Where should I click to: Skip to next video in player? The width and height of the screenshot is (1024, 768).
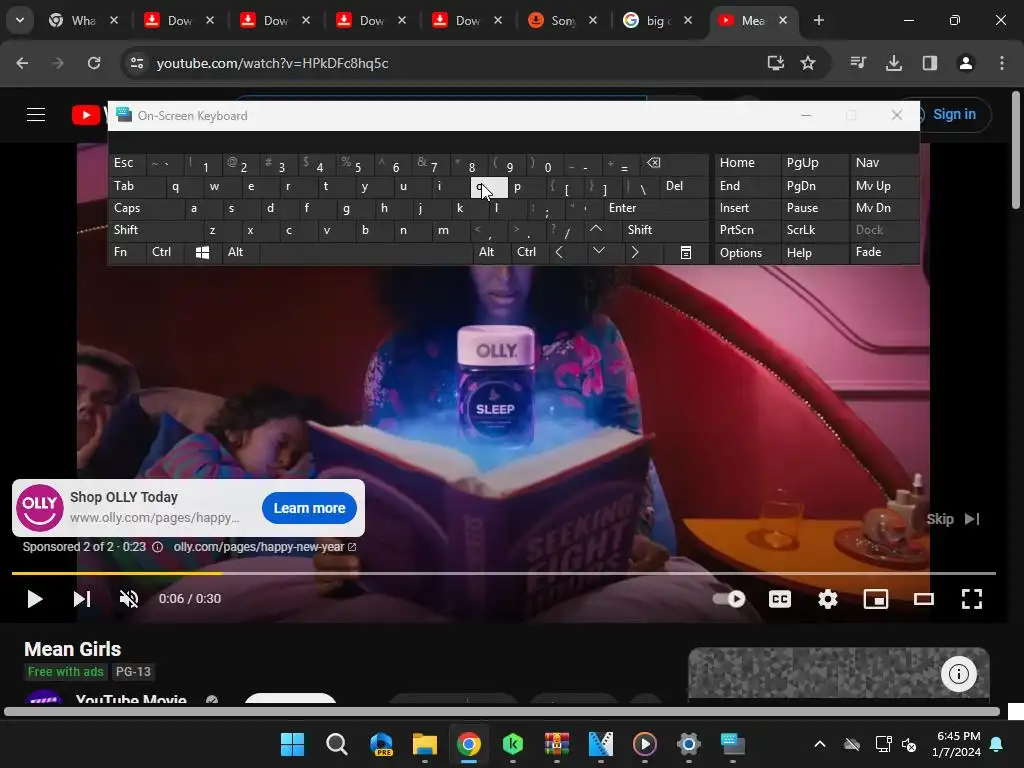tap(82, 599)
